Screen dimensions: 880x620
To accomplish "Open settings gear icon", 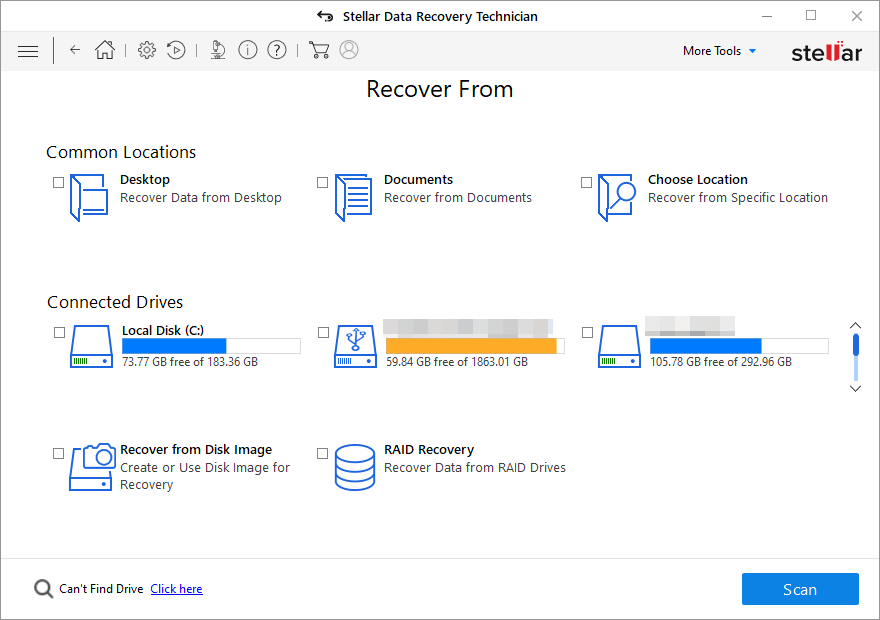I will click(146, 50).
